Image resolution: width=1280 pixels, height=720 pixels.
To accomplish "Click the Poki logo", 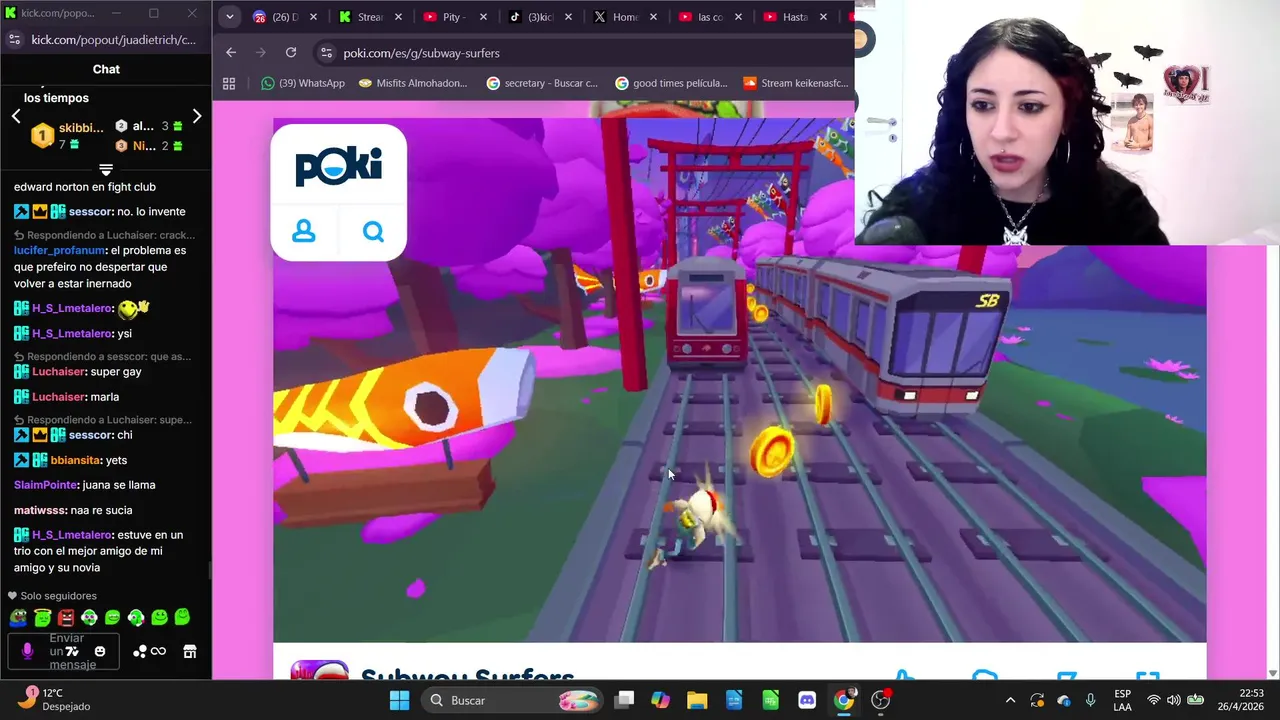I will (338, 165).
